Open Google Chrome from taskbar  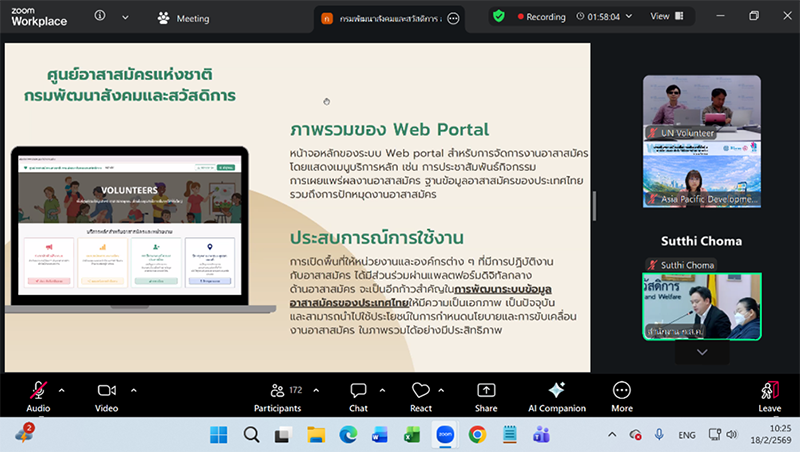477,435
